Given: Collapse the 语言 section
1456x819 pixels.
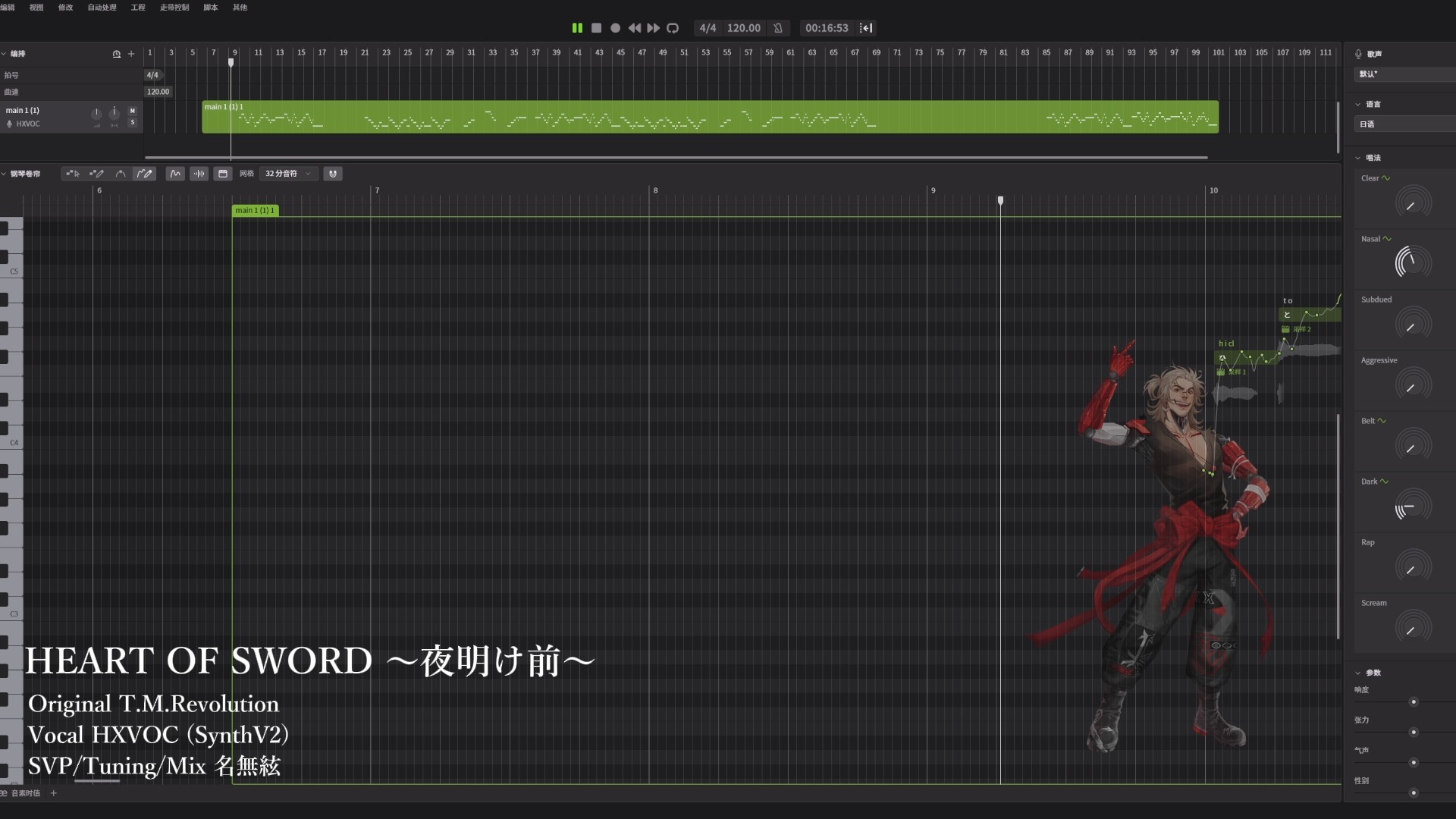Looking at the screenshot, I should (1358, 105).
